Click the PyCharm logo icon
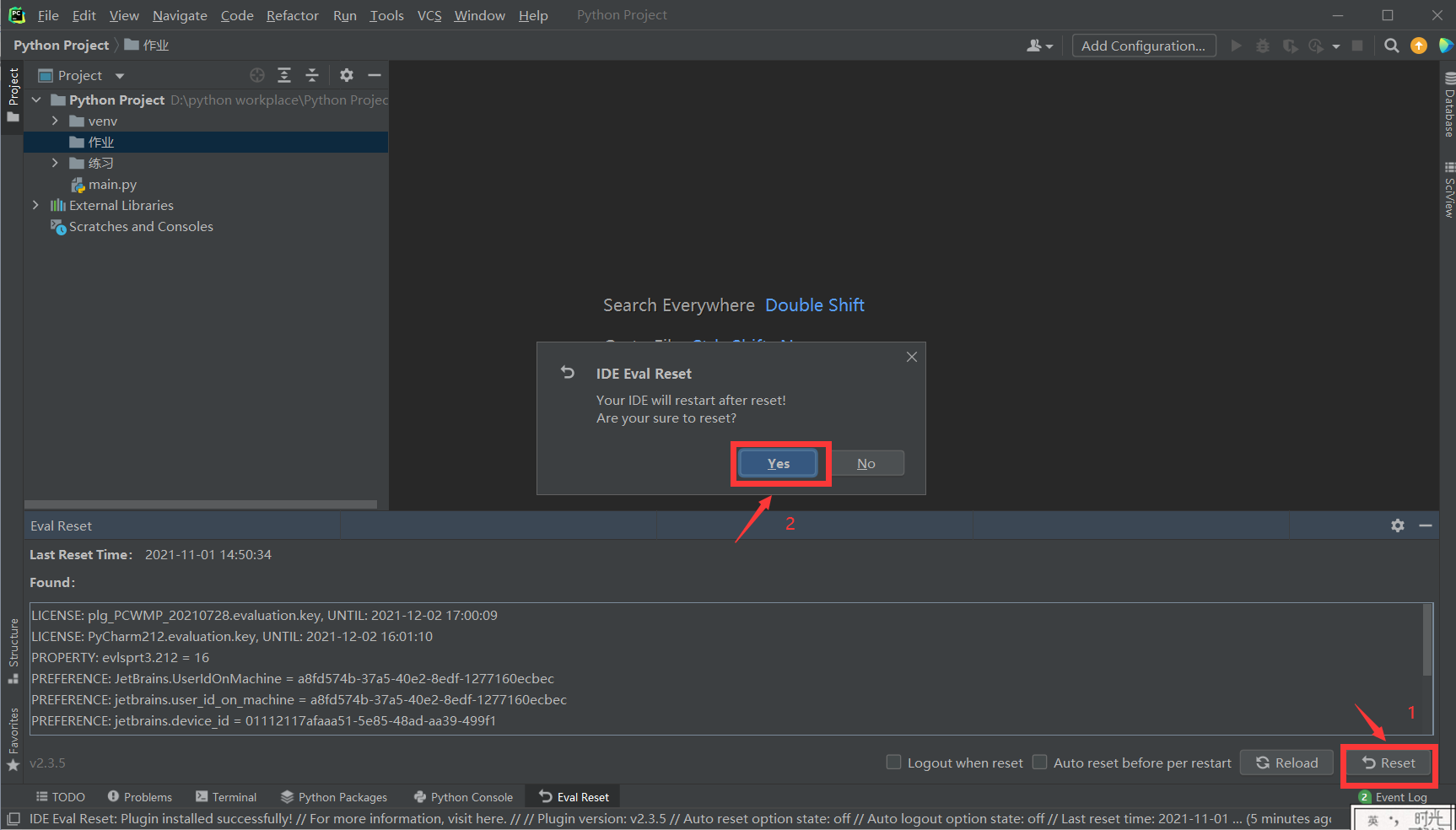Screen dimensions: 1456x830 (17, 14)
